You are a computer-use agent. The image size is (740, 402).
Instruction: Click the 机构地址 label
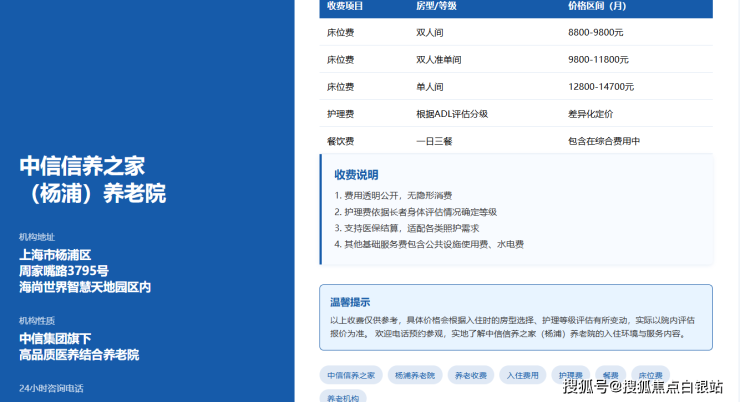(x=37, y=237)
